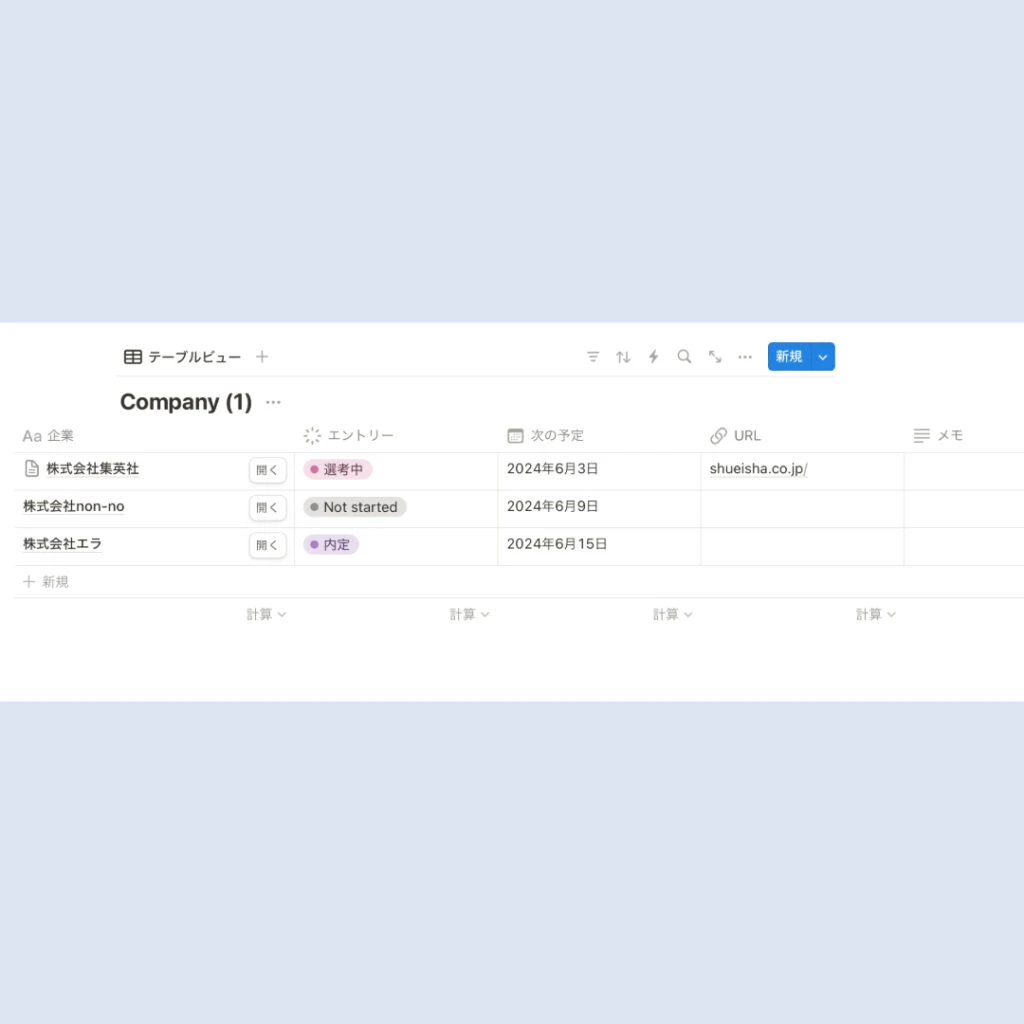The height and width of the screenshot is (1024, 1024).
Task: Click the 選考中 status tag
Action: point(338,470)
